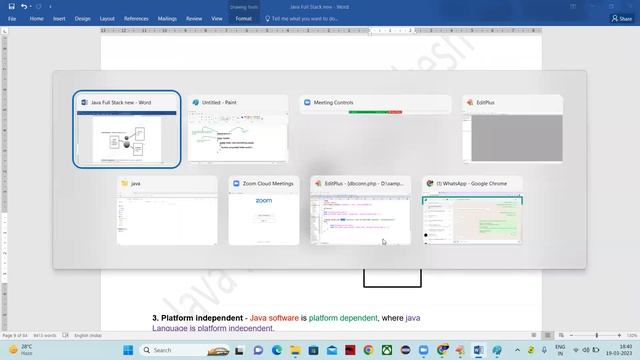
Task: Click taskbar Search box
Action: click(x=185, y=350)
